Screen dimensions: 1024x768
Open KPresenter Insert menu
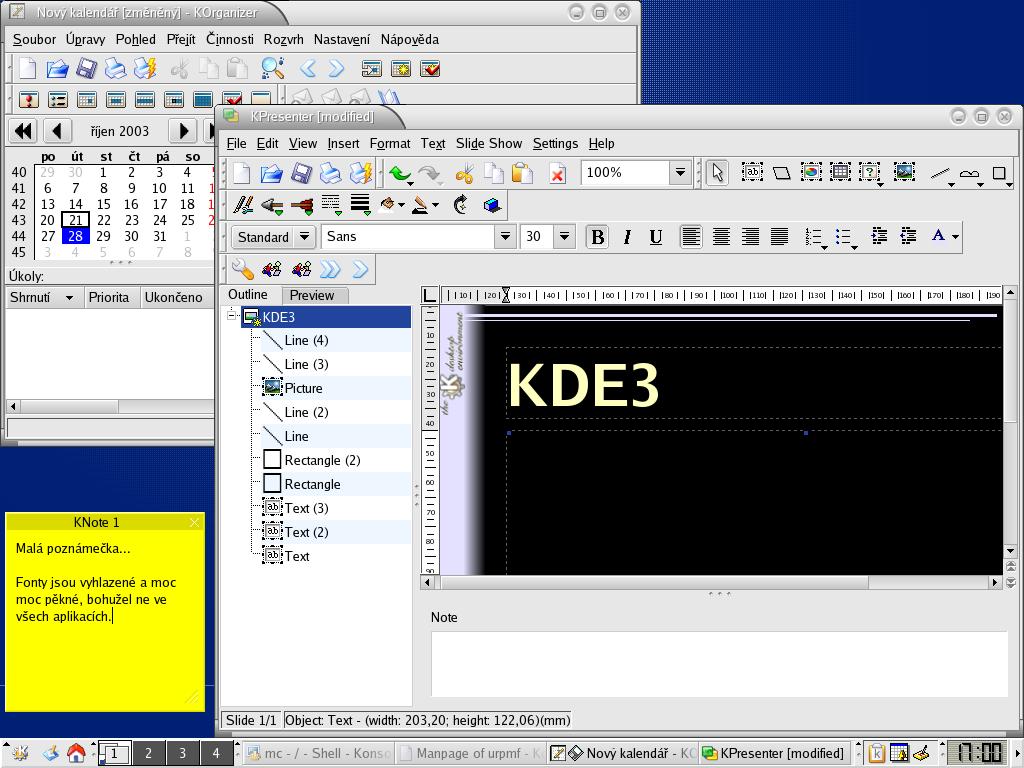coord(343,143)
